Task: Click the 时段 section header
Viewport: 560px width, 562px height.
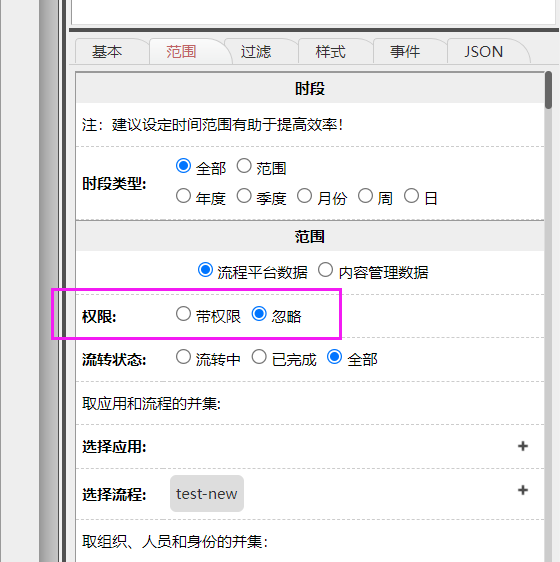Action: 310,88
